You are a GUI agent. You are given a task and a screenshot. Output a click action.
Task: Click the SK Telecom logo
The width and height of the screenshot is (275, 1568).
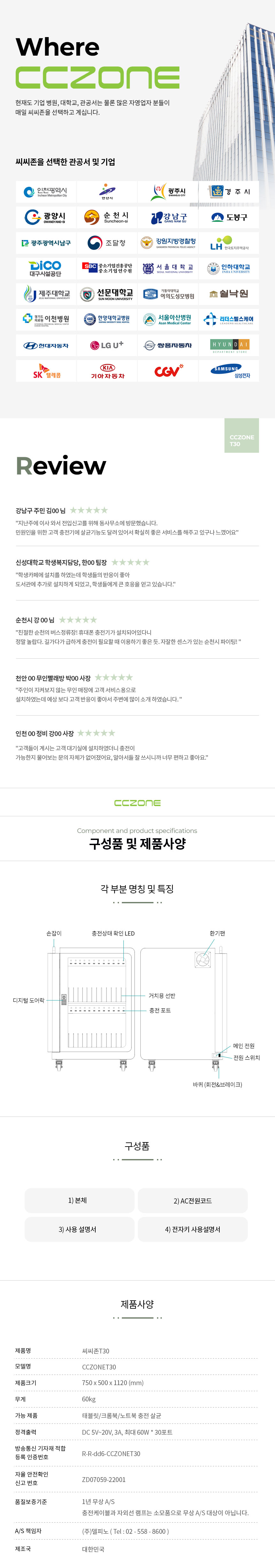pyautogui.click(x=46, y=370)
